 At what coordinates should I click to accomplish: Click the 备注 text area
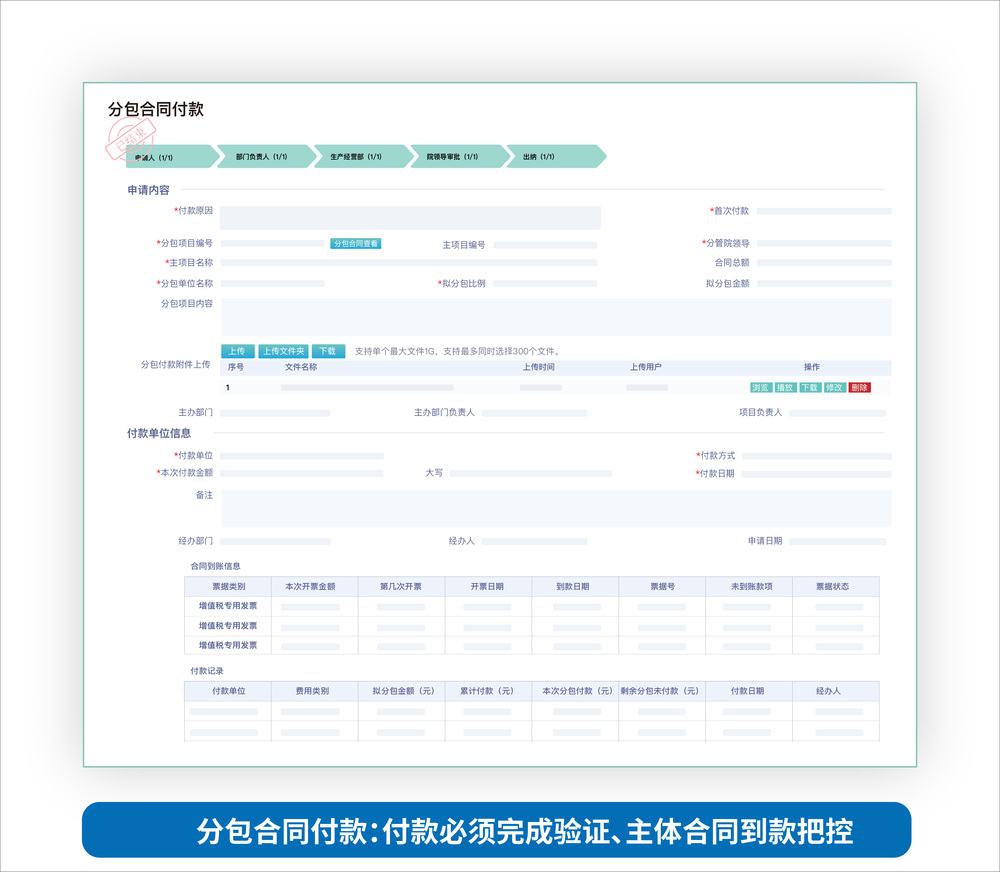coord(555,508)
